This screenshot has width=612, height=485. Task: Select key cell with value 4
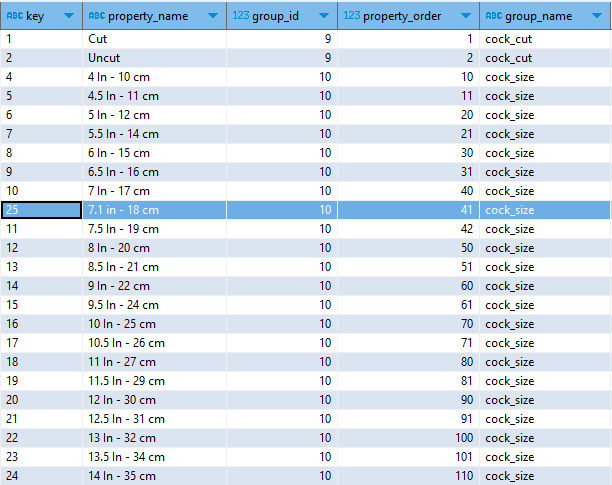coord(41,77)
